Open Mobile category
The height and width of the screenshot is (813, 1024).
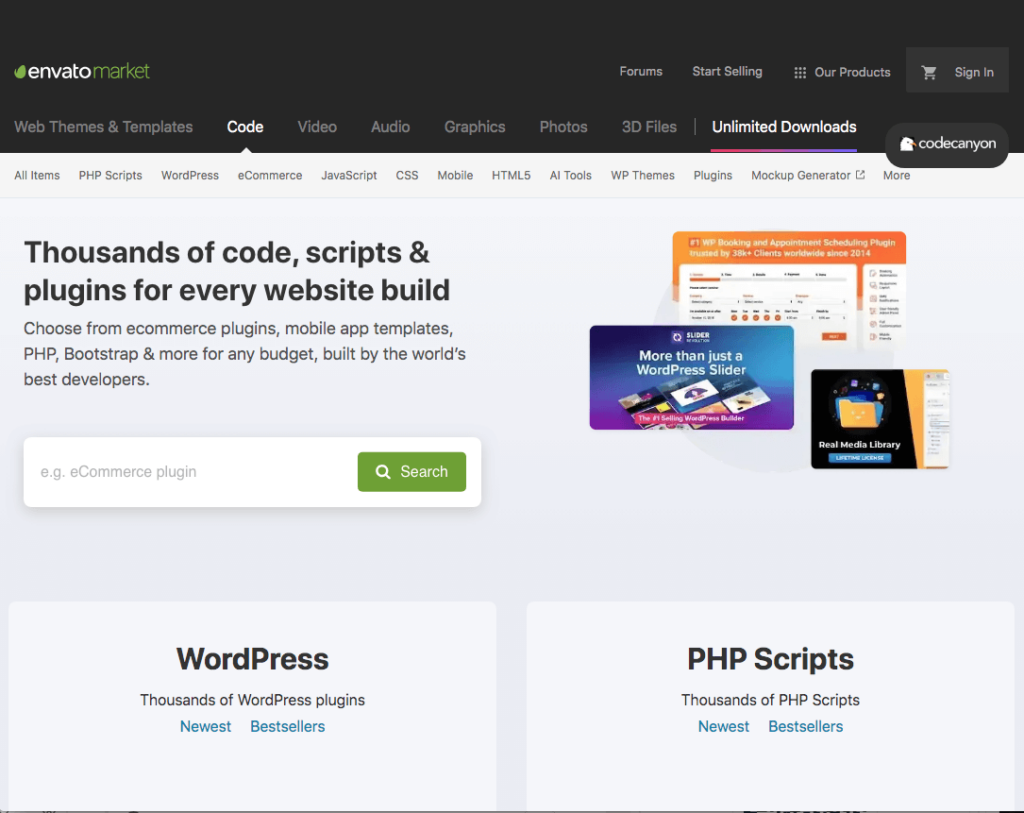tap(455, 175)
